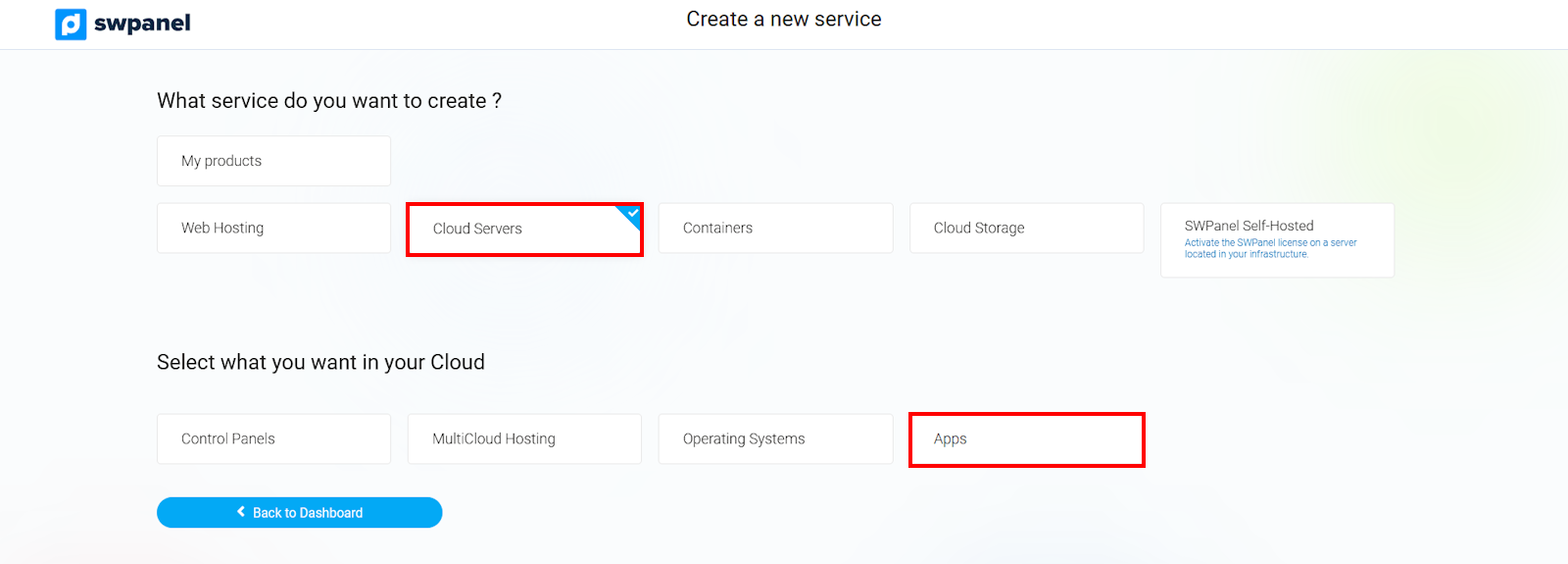Choose the Containers service
Image resolution: width=1568 pixels, height=564 pixels.
[x=775, y=228]
